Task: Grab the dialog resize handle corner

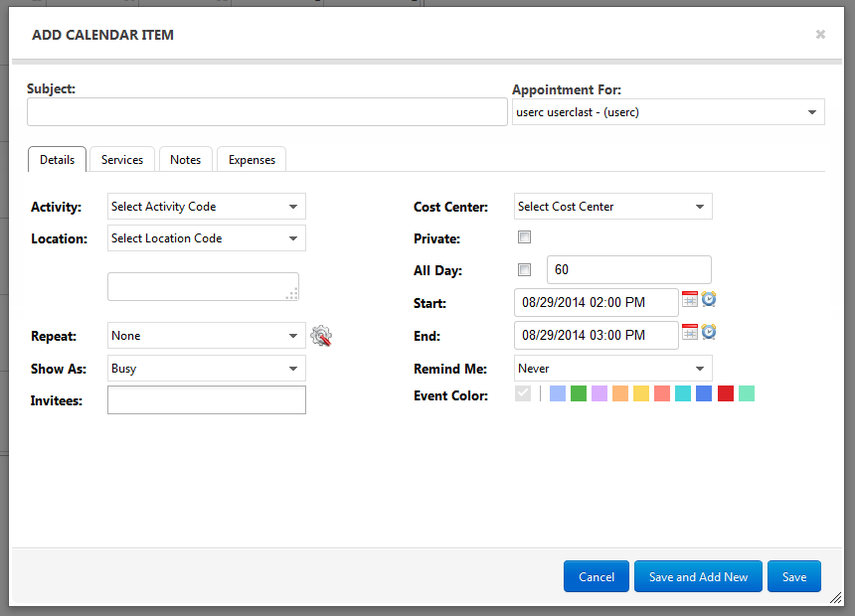Action: [835, 598]
